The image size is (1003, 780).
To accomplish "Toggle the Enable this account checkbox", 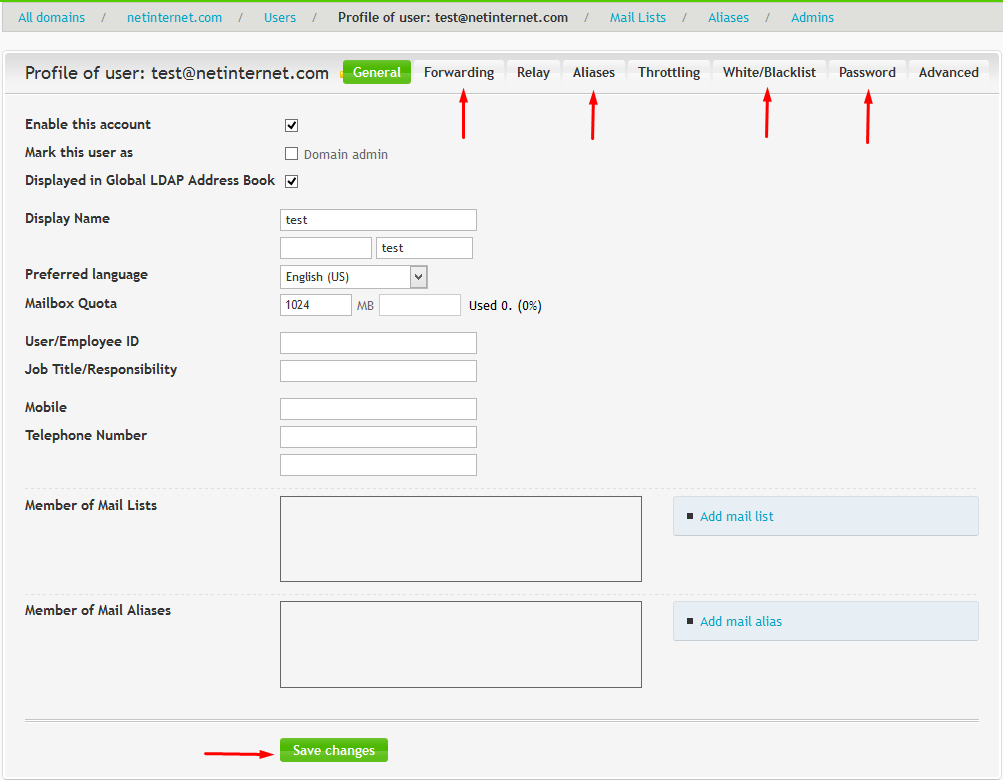I will coord(292,126).
